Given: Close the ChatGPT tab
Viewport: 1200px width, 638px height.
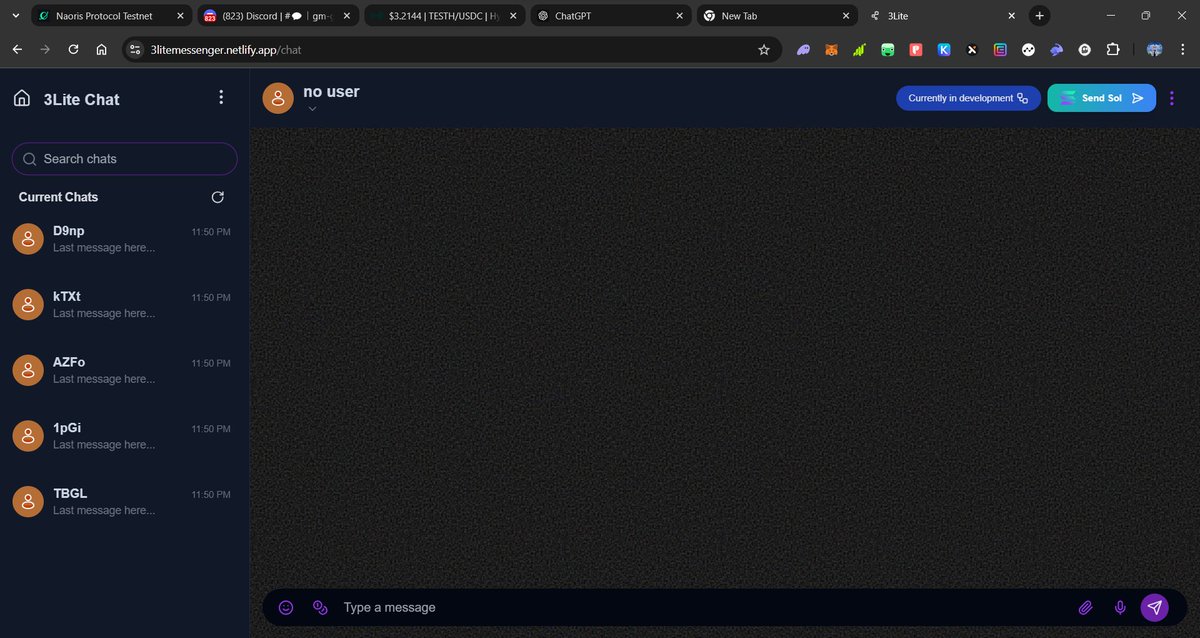Looking at the screenshot, I should pyautogui.click(x=678, y=16).
